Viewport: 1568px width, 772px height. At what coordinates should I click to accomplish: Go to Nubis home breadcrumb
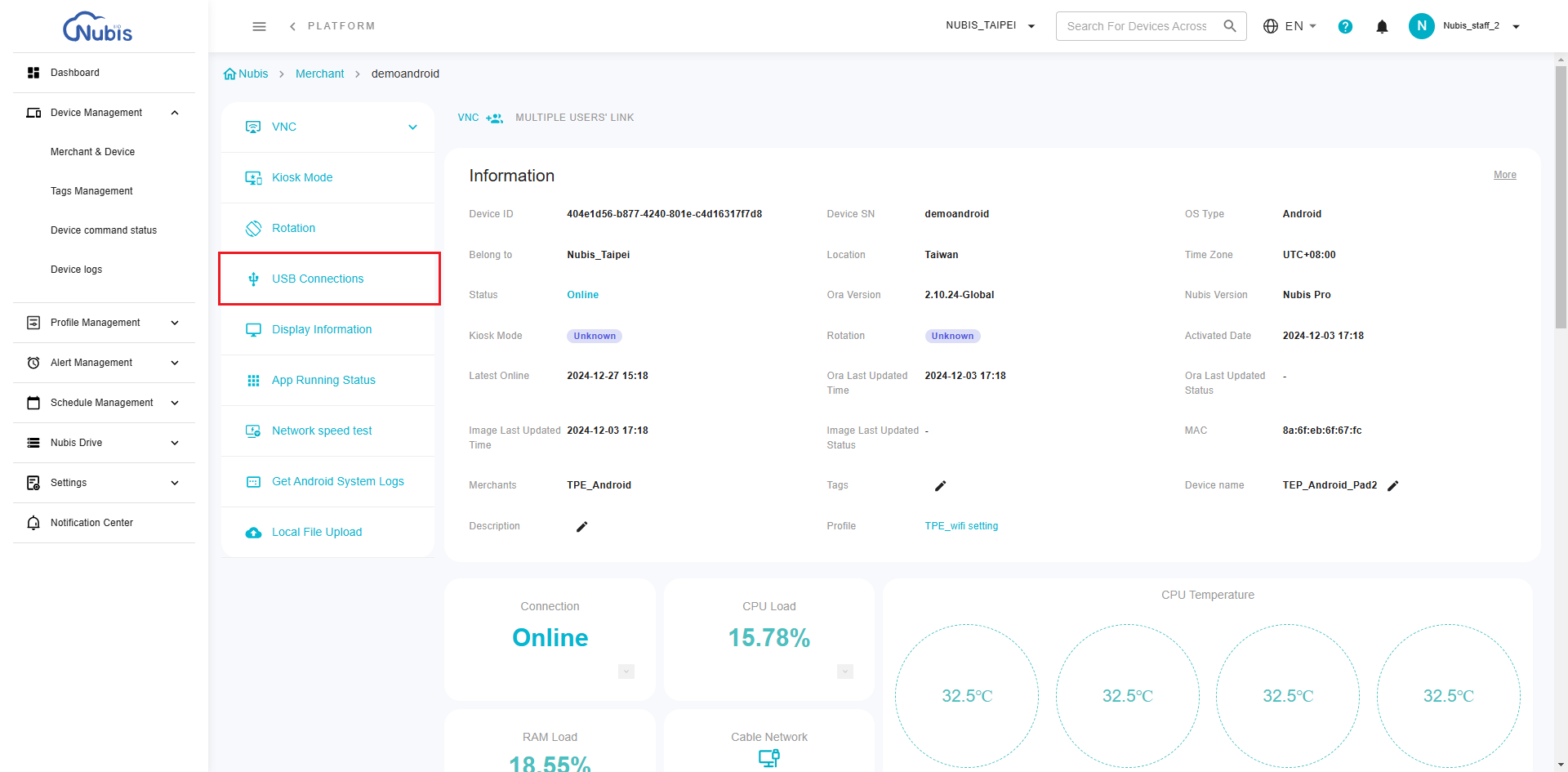point(246,74)
